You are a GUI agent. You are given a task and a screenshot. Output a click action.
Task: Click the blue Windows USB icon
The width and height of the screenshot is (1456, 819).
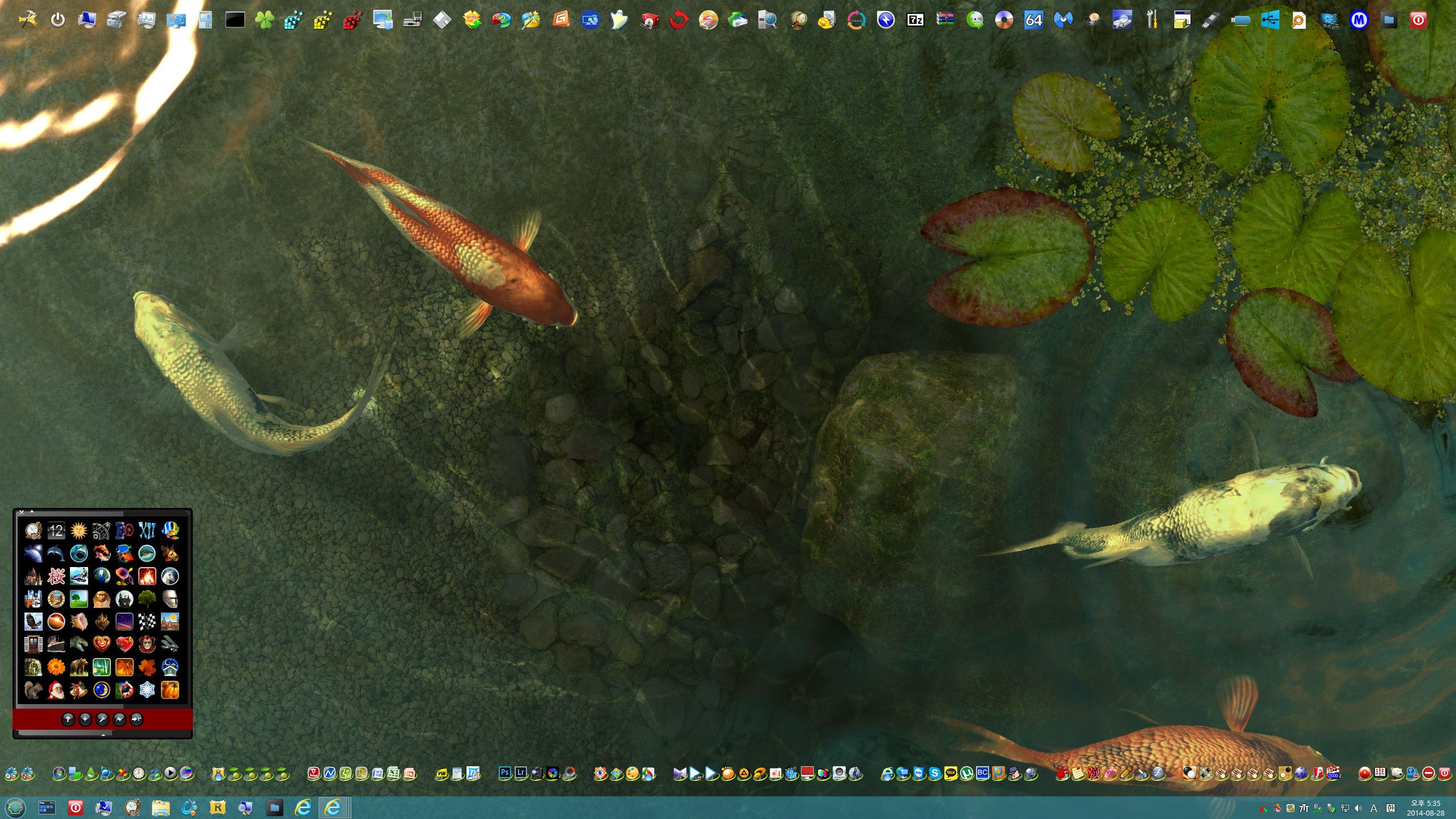[1270, 20]
